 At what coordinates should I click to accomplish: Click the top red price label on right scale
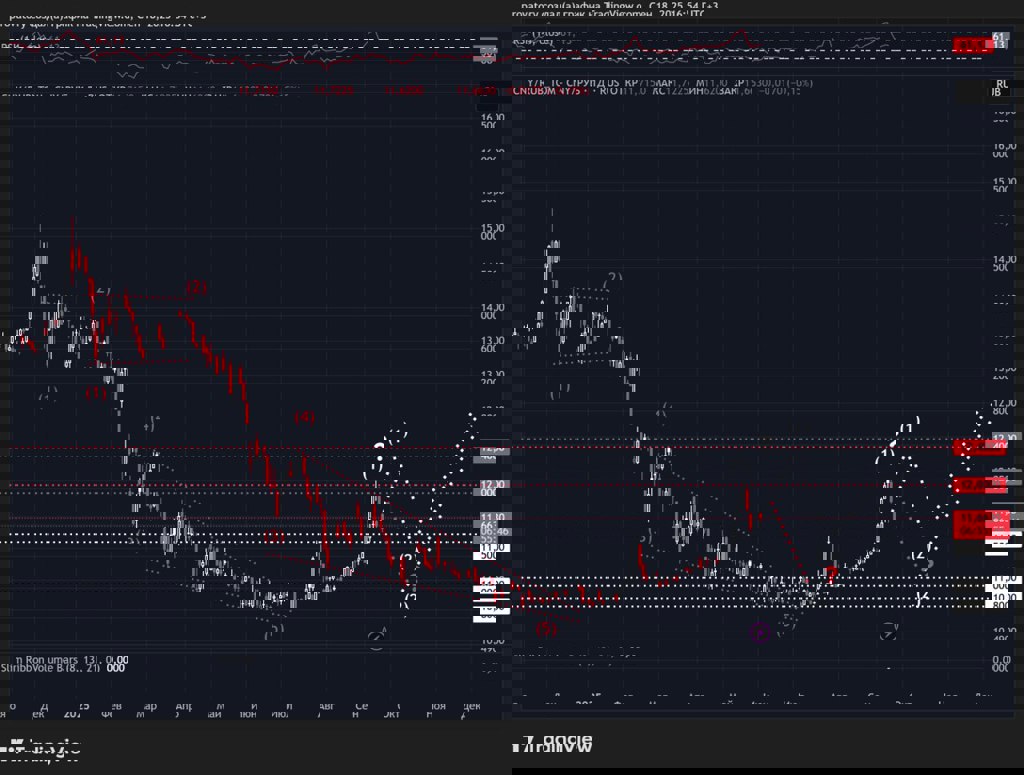(x=978, y=447)
